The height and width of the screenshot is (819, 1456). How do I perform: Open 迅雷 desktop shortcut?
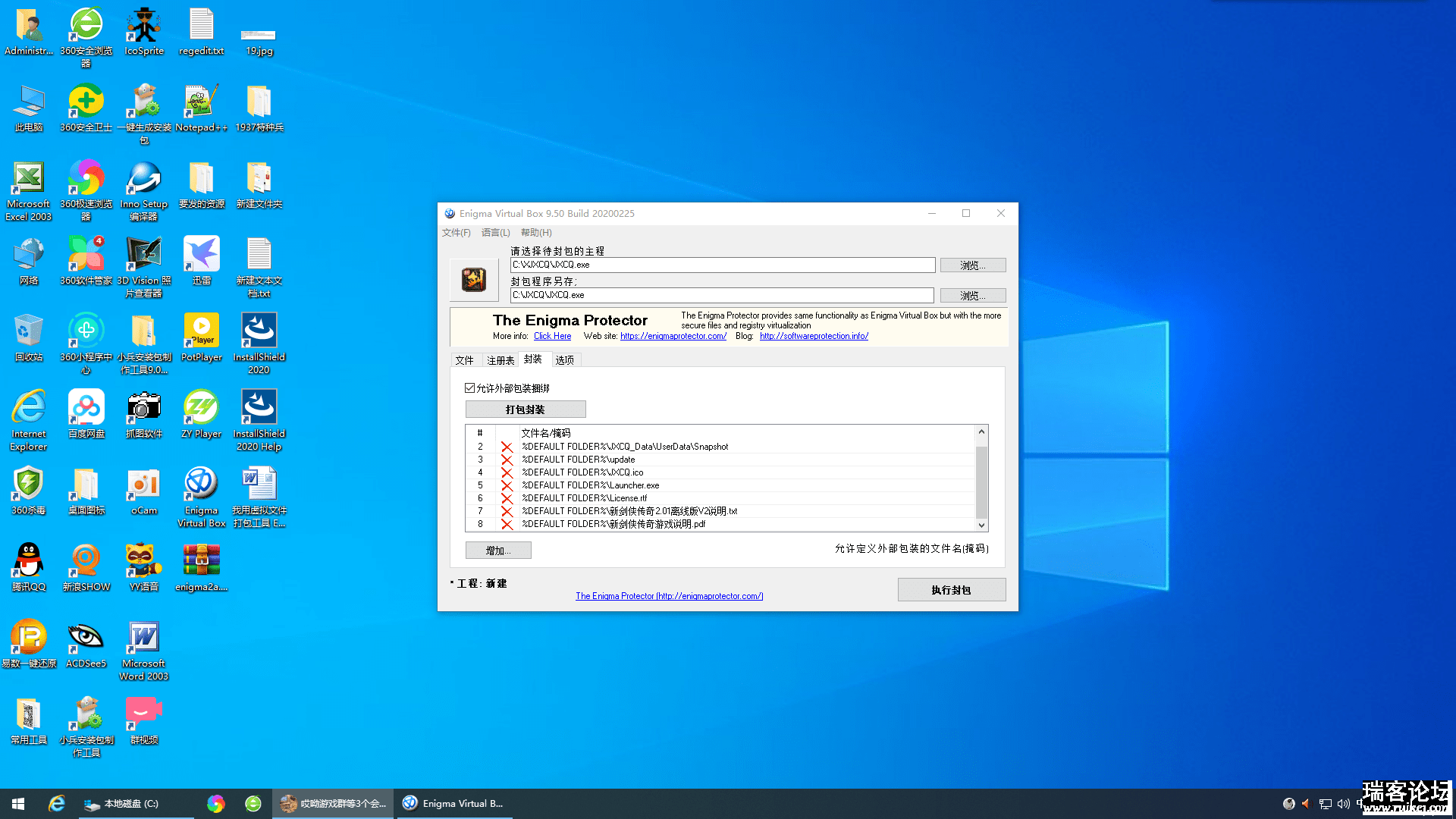pos(201,262)
